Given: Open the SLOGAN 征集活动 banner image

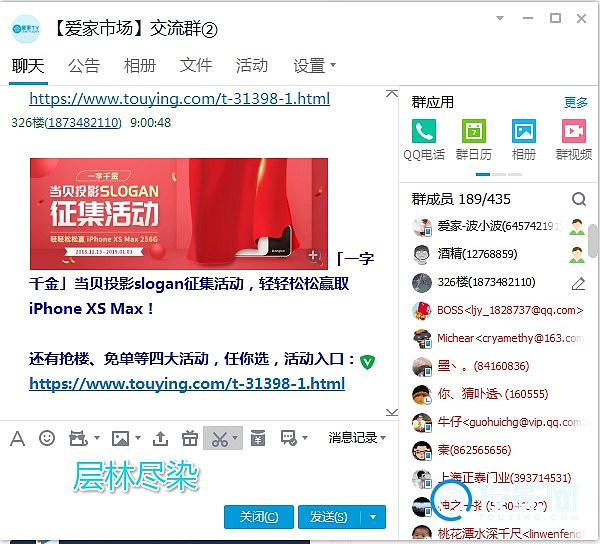Looking at the screenshot, I should (179, 214).
